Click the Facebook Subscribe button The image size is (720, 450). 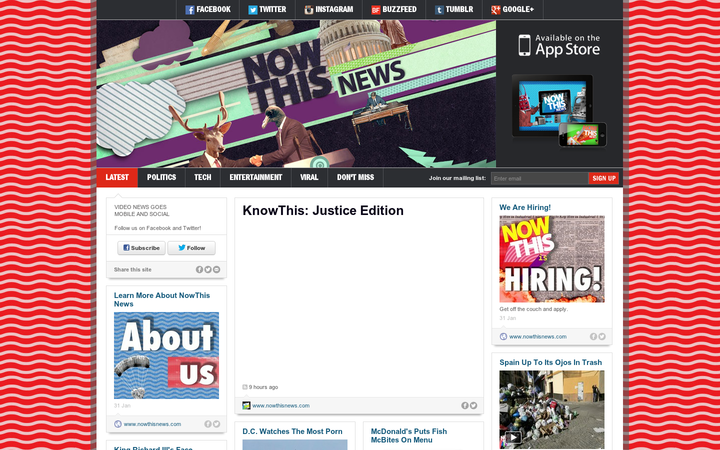(141, 248)
